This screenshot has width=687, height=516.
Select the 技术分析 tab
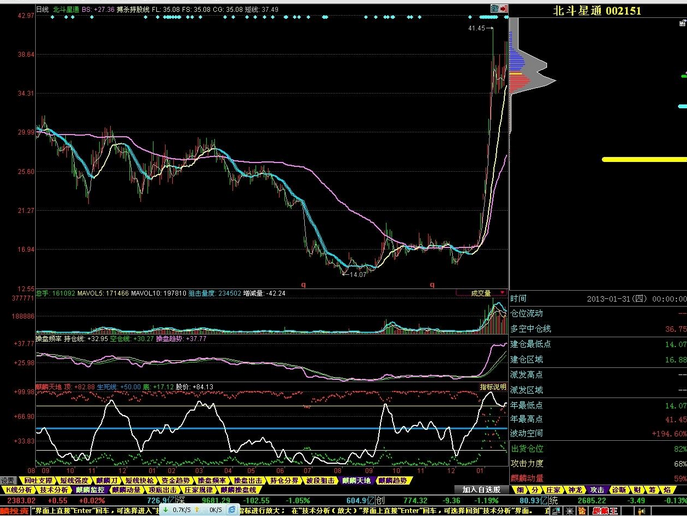pos(52,490)
